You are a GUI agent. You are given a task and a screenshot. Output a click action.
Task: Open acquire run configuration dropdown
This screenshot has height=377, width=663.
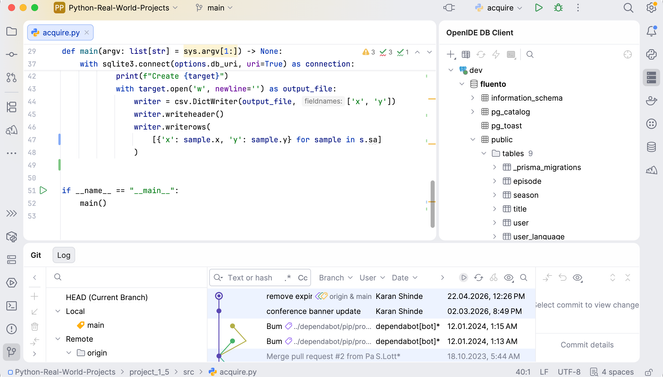pyautogui.click(x=499, y=8)
